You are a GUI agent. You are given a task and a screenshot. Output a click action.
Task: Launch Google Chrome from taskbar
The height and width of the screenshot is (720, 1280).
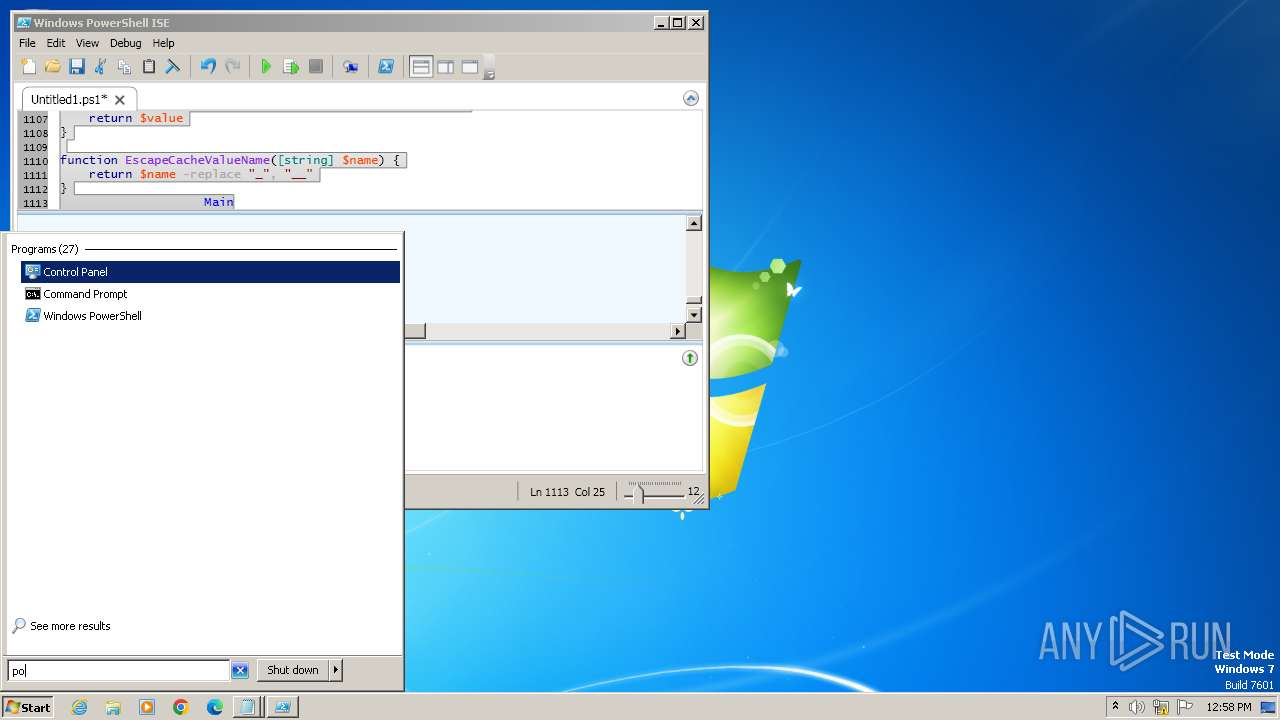(181, 707)
